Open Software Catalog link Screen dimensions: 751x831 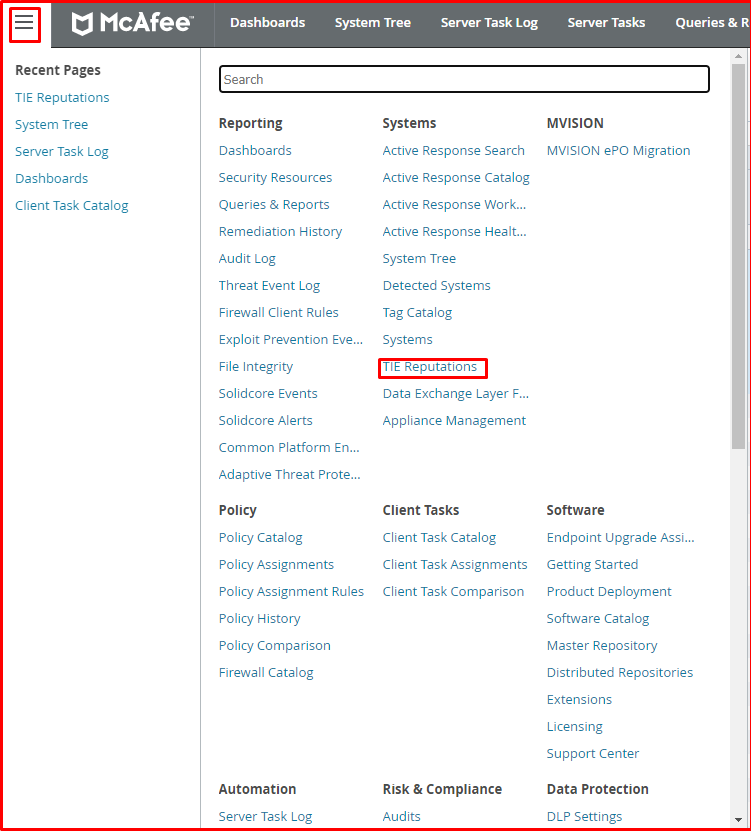pos(597,618)
